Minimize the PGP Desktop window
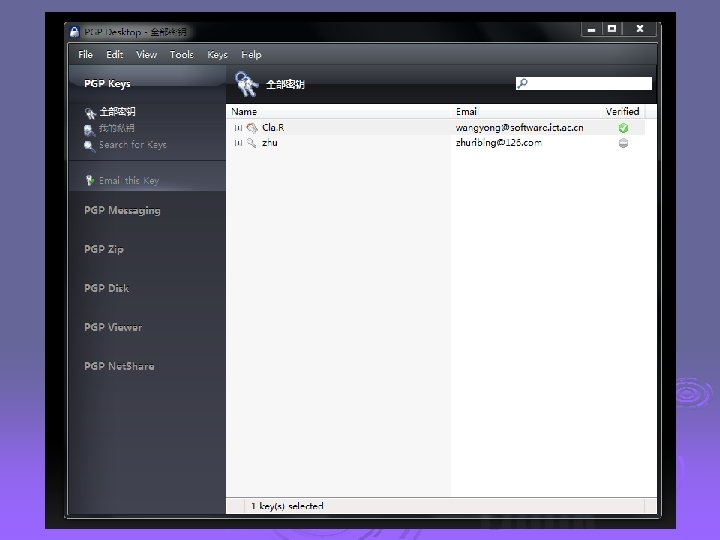The height and width of the screenshot is (540, 720). [591, 29]
